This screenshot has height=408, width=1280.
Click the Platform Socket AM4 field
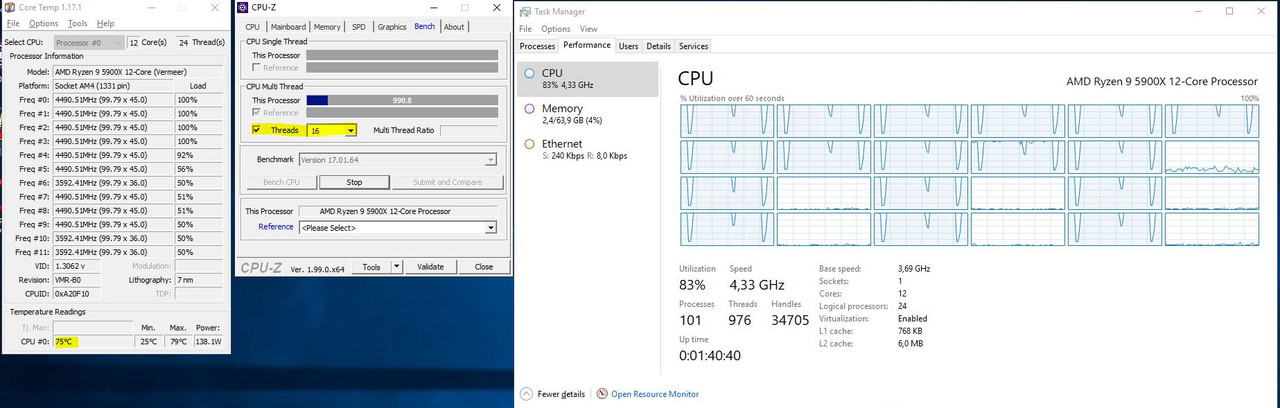(112, 86)
